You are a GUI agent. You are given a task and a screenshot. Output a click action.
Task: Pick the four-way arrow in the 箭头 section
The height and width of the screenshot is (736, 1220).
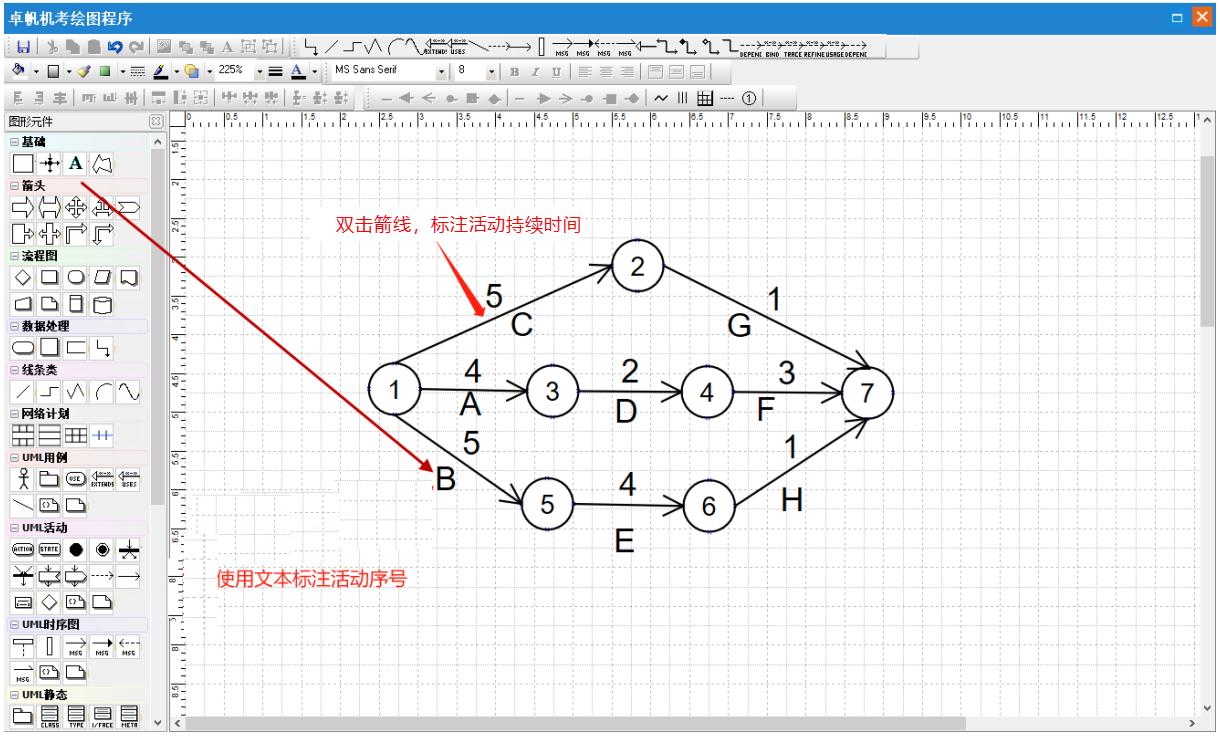click(75, 207)
